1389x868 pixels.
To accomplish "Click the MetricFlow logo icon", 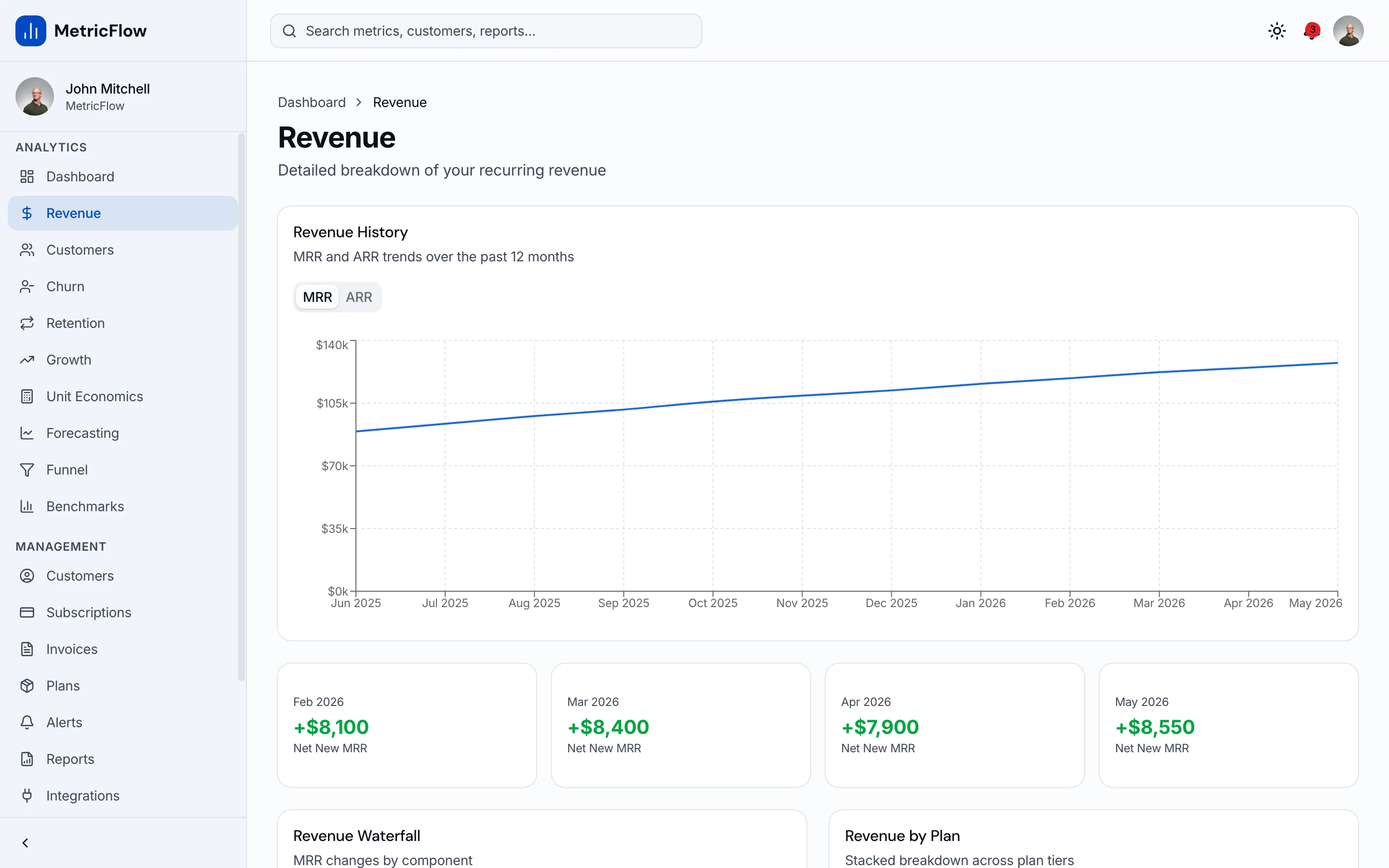I will [x=30, y=30].
